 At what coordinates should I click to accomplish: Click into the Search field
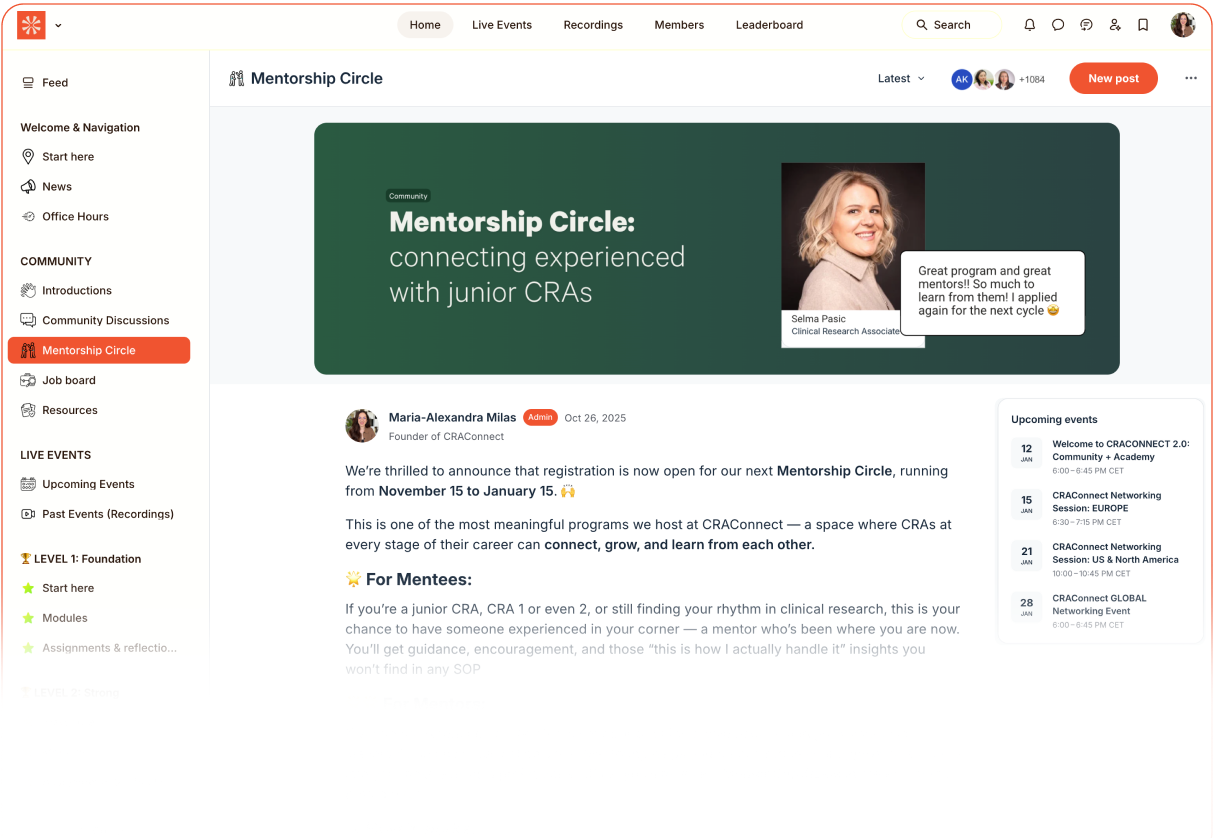tap(952, 25)
